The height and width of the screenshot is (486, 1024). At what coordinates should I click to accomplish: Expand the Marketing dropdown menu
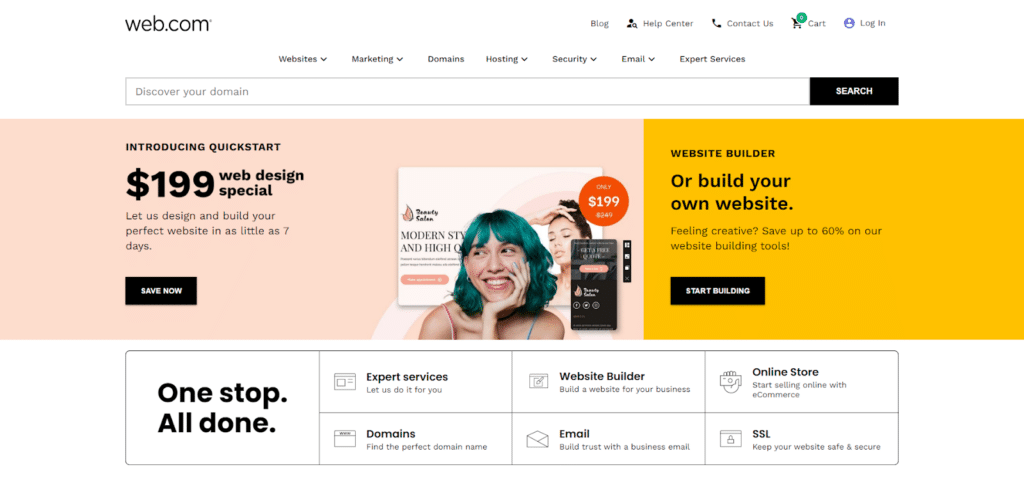pyautogui.click(x=377, y=59)
